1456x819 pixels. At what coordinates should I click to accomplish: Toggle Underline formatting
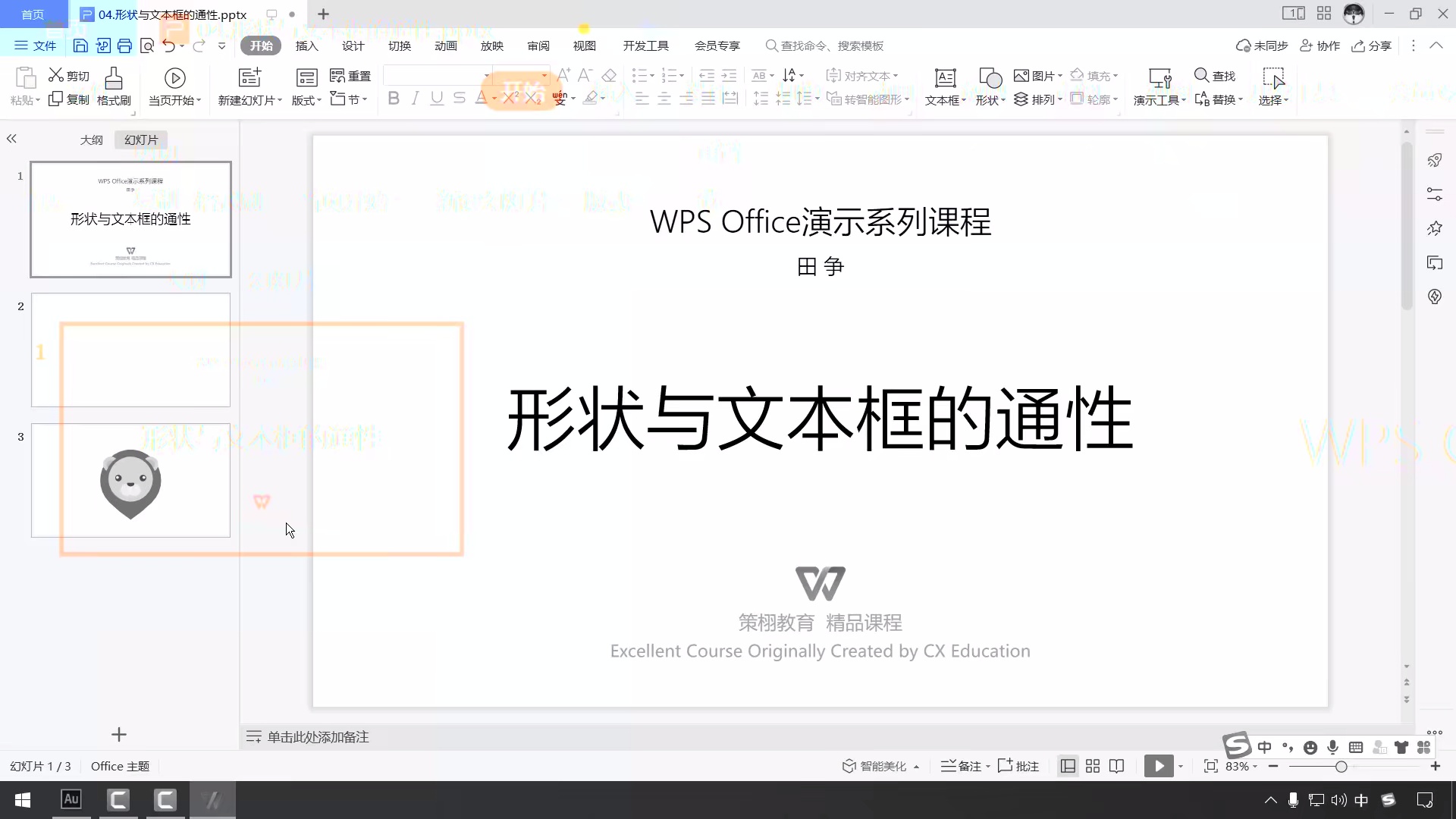[x=437, y=98]
